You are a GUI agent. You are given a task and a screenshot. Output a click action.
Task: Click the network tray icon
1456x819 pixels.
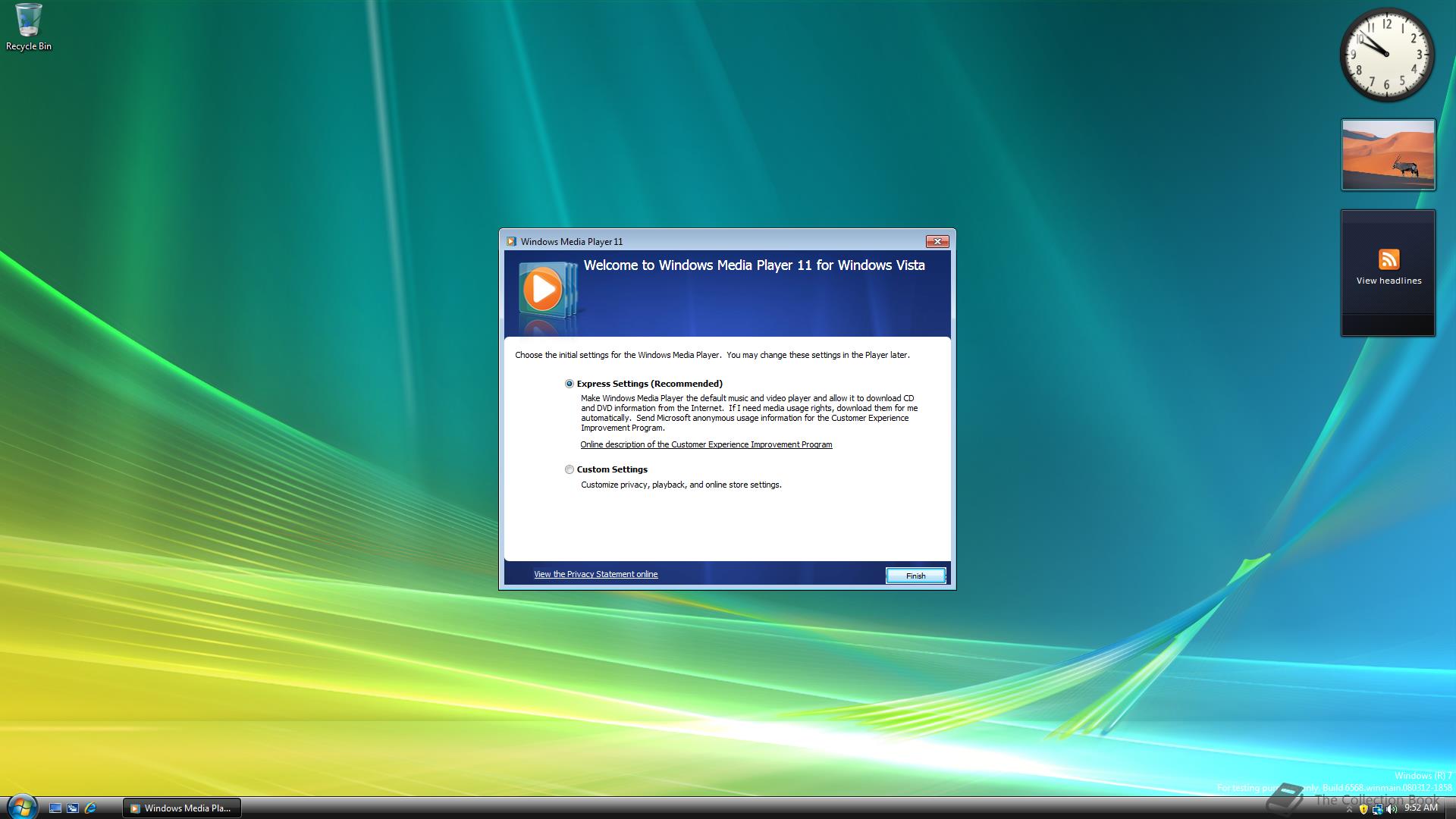click(1377, 809)
